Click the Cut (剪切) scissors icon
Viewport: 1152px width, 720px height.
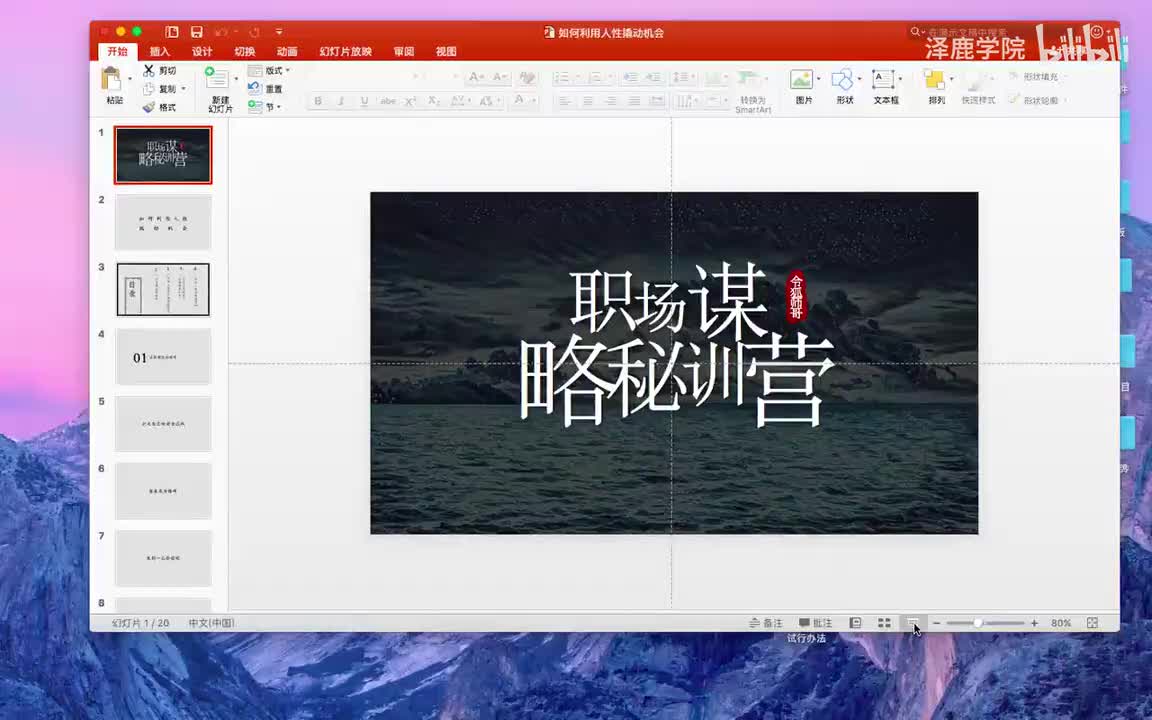click(148, 71)
